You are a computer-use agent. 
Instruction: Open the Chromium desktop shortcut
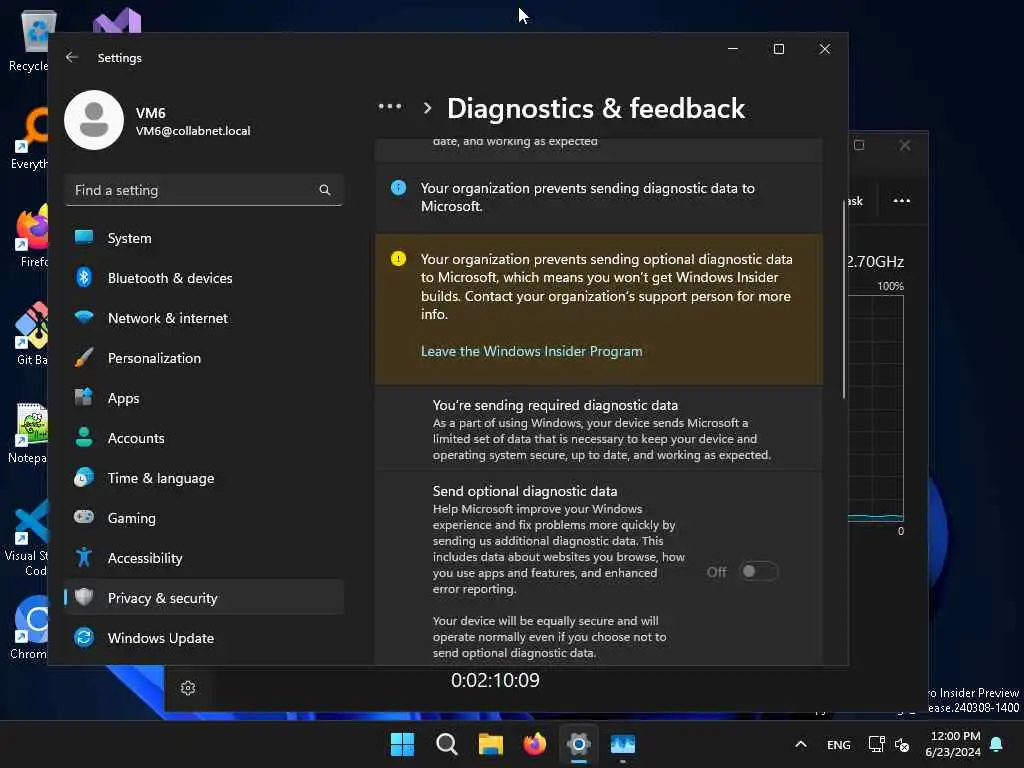29,628
